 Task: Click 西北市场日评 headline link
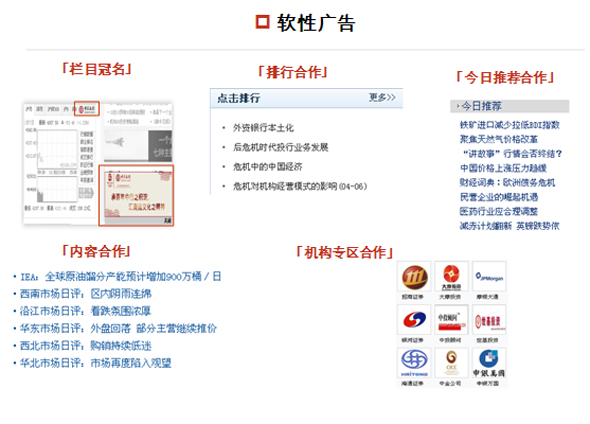(x=86, y=345)
